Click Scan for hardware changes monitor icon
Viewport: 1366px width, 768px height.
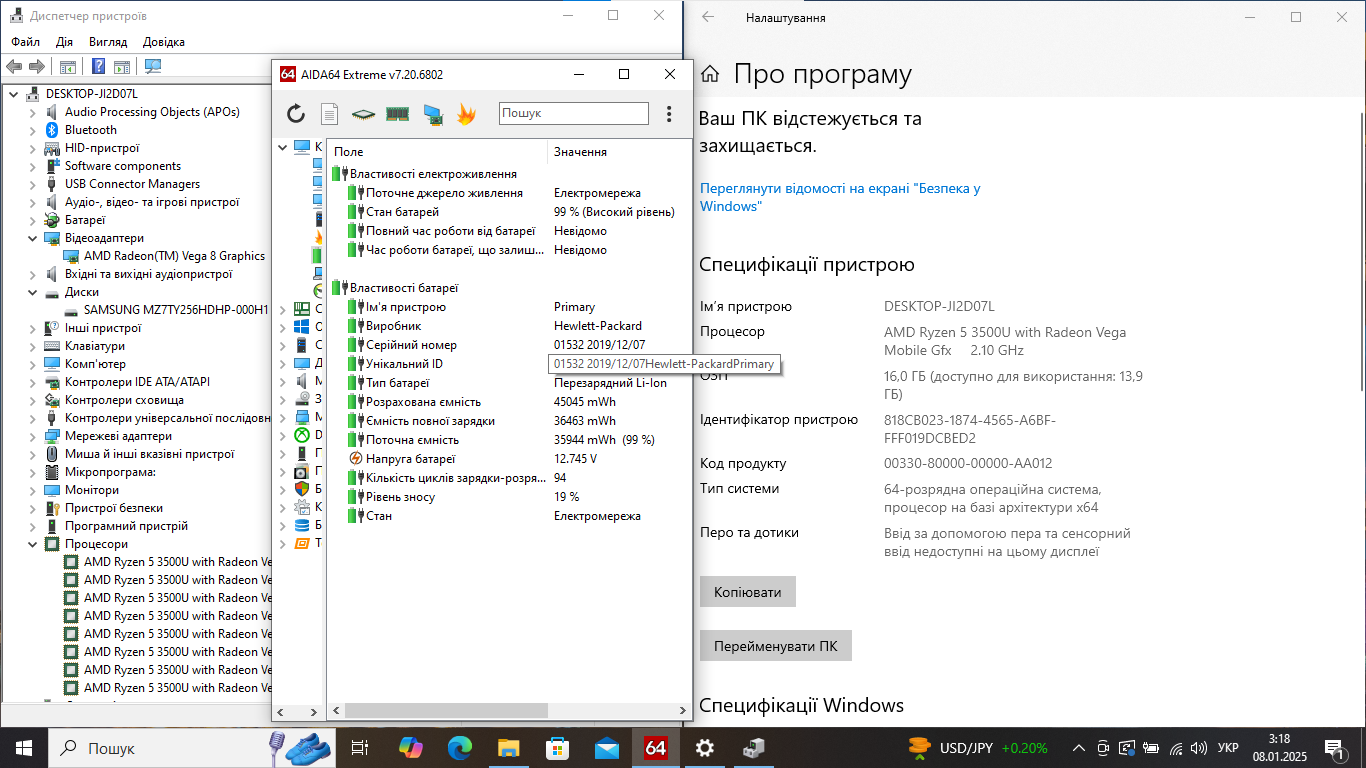(153, 67)
